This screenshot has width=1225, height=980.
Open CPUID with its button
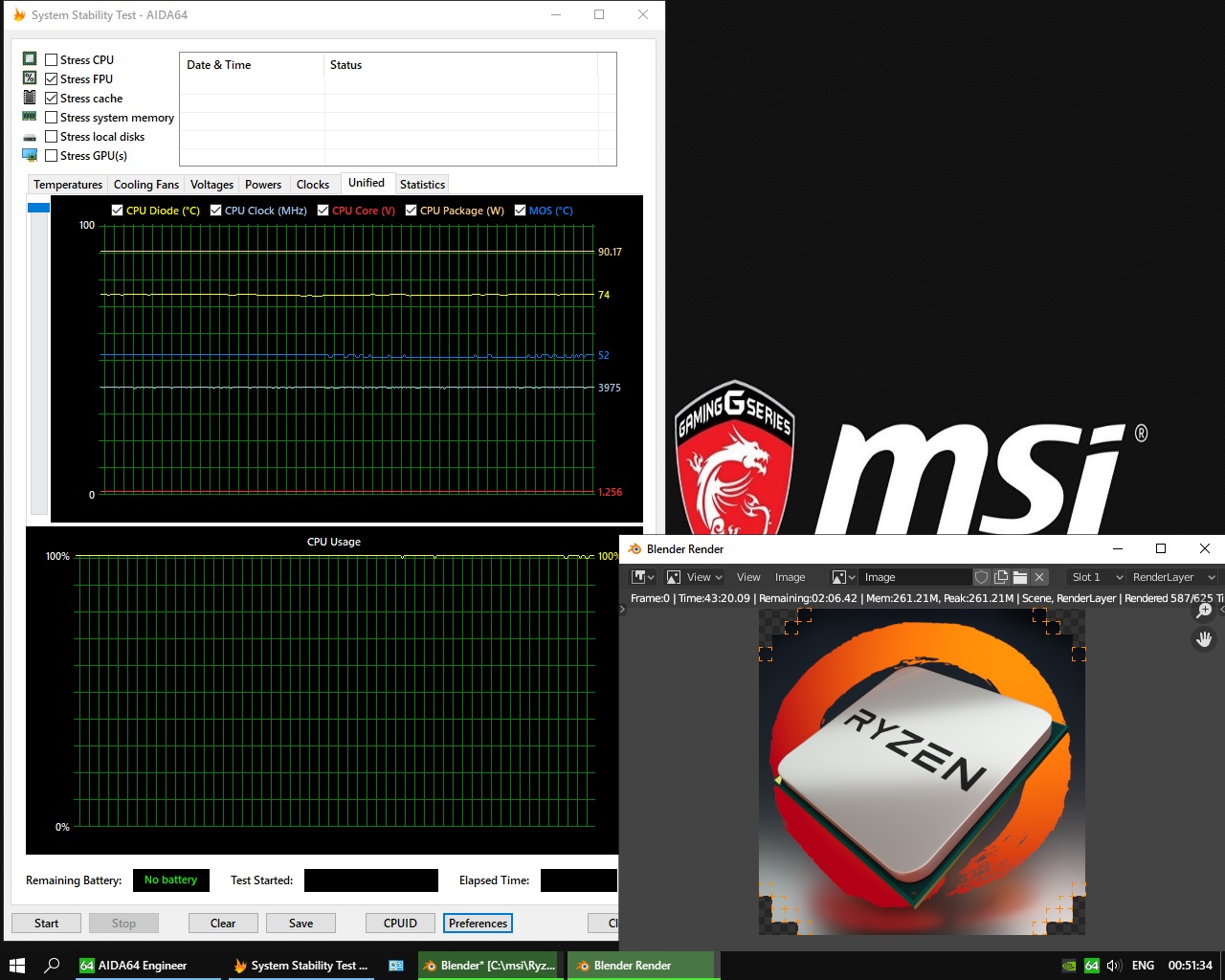(x=400, y=924)
